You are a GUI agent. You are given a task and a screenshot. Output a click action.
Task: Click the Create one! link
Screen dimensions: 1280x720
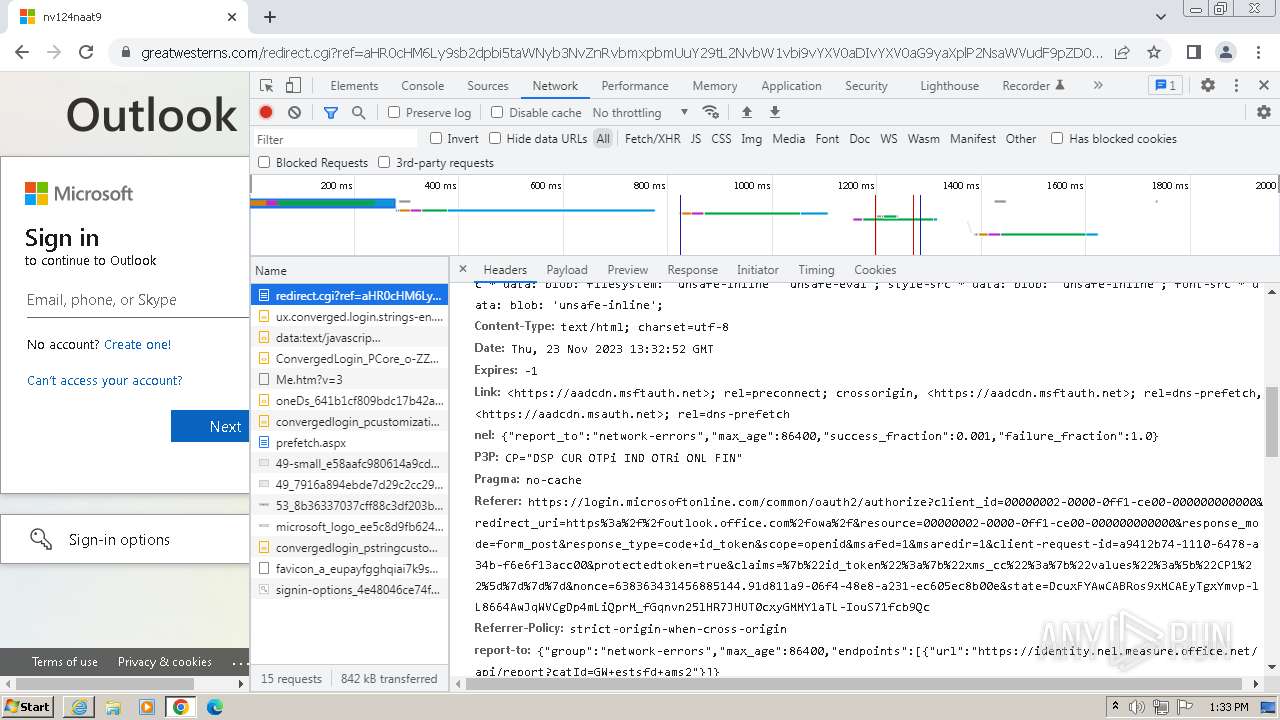[x=138, y=344]
